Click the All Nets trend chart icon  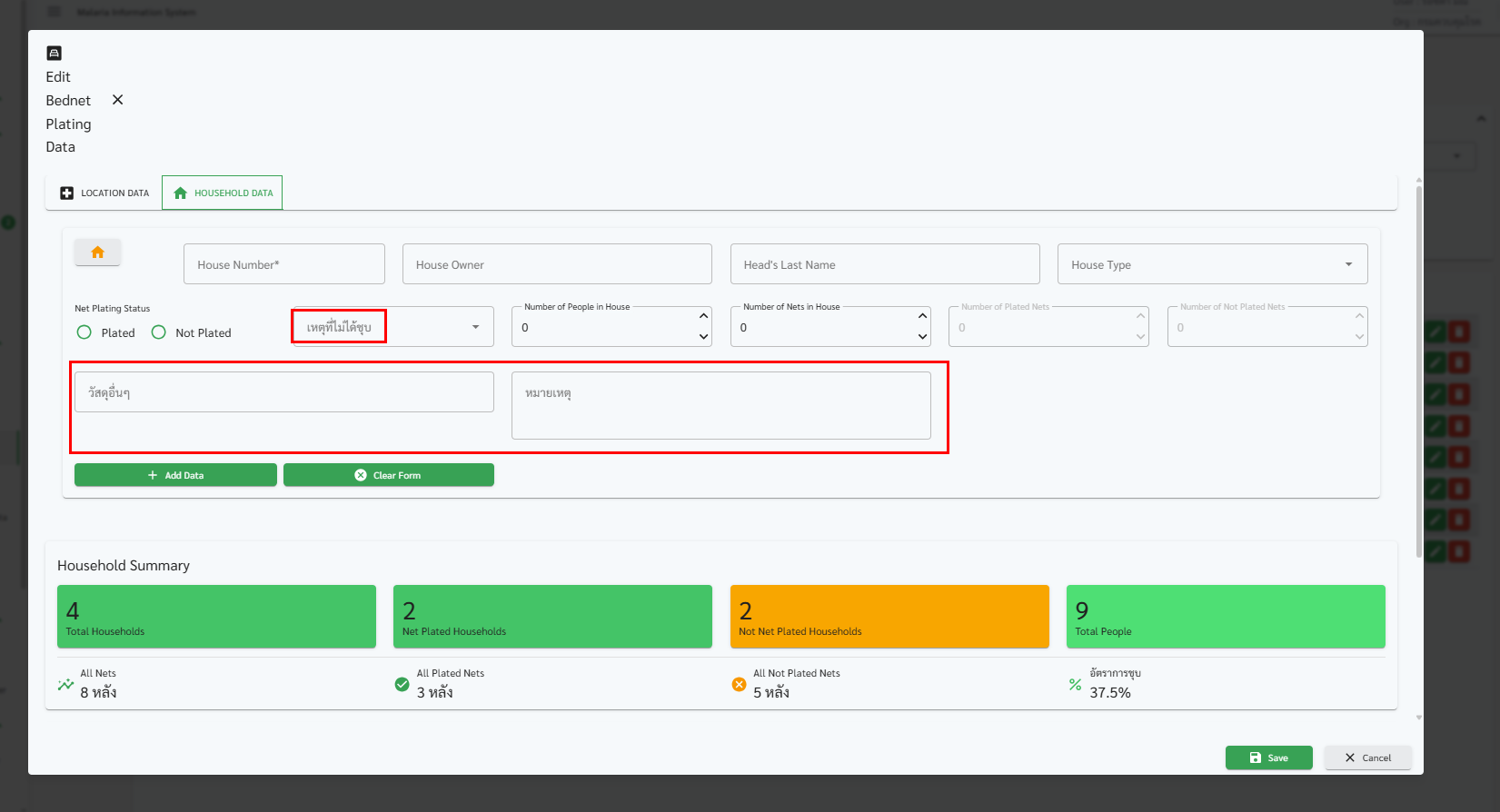pos(65,685)
